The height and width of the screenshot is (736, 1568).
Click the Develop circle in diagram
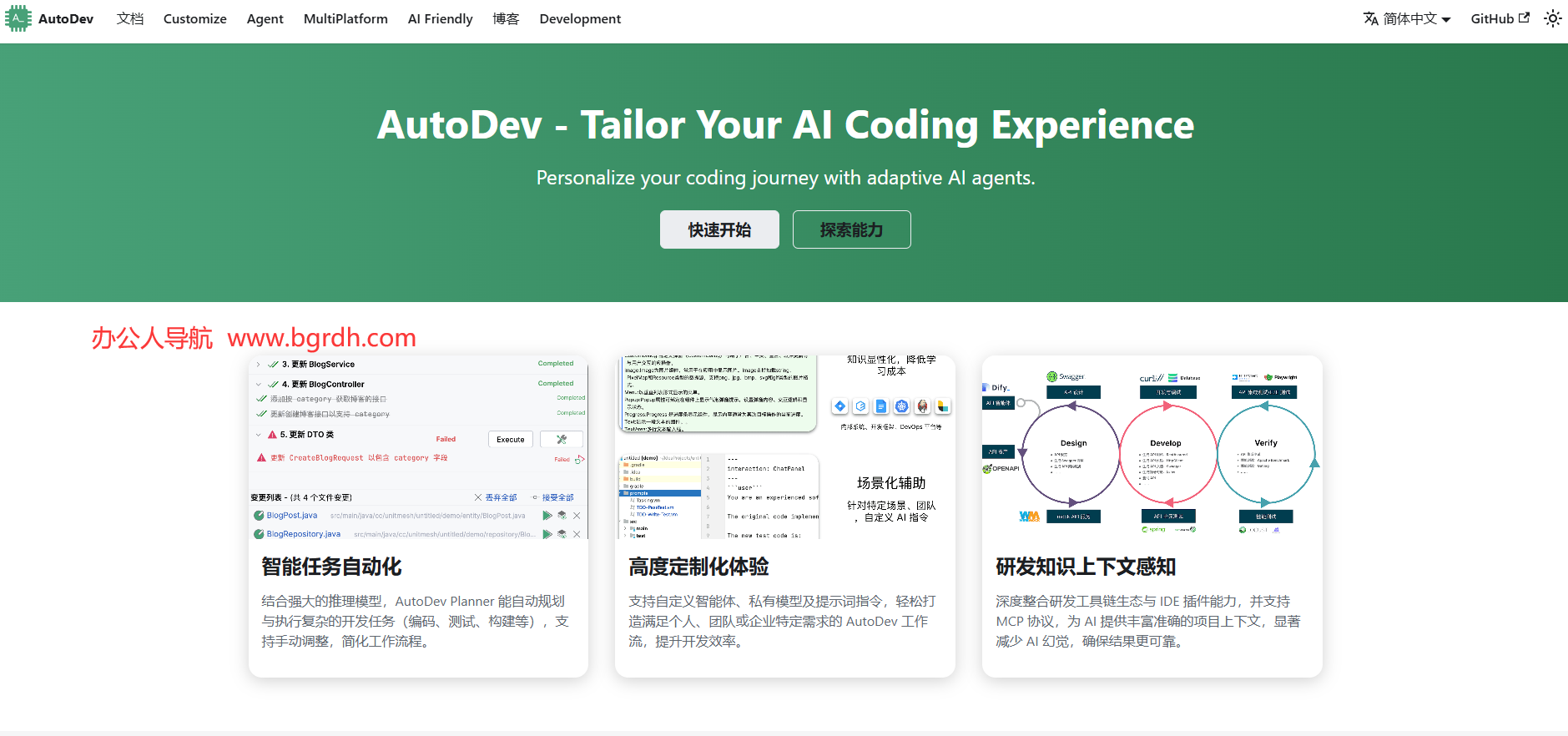[x=1167, y=453]
